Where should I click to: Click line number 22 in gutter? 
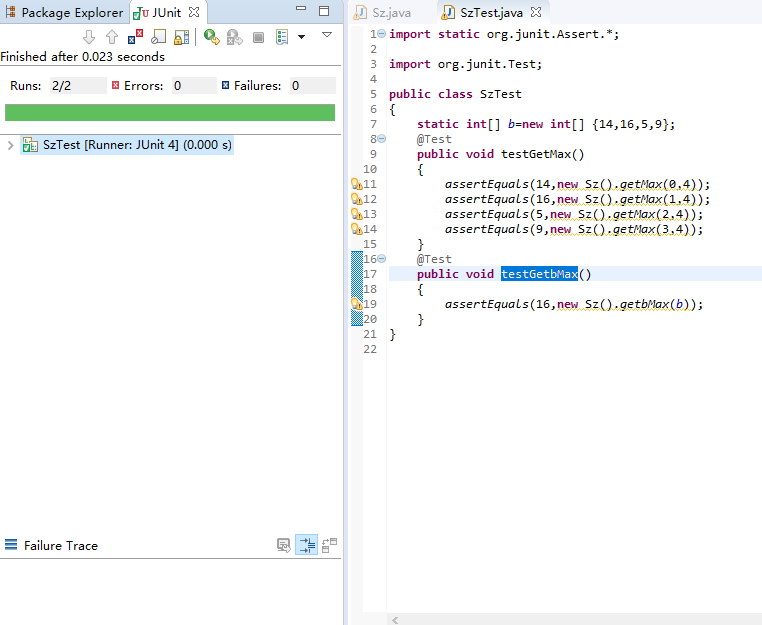pyautogui.click(x=370, y=349)
